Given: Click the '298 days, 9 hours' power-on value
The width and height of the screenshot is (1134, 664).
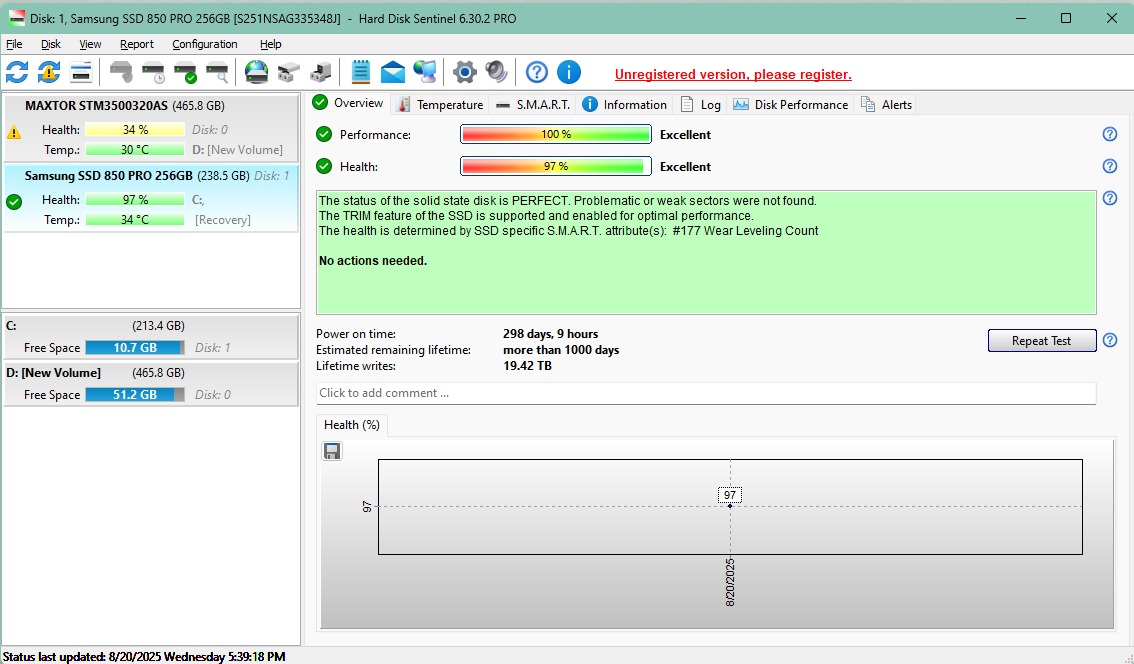Looking at the screenshot, I should 550,334.
